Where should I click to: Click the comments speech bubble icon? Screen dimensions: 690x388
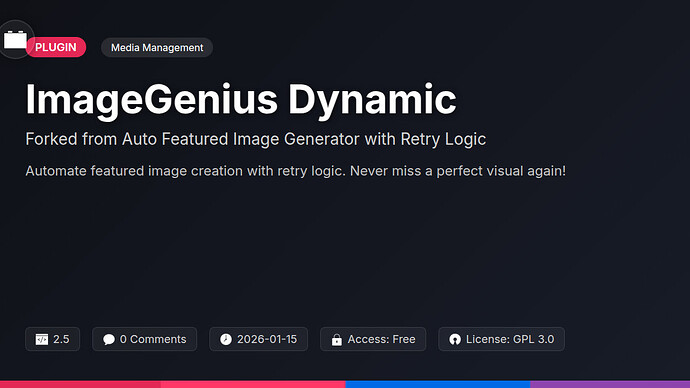tap(109, 339)
